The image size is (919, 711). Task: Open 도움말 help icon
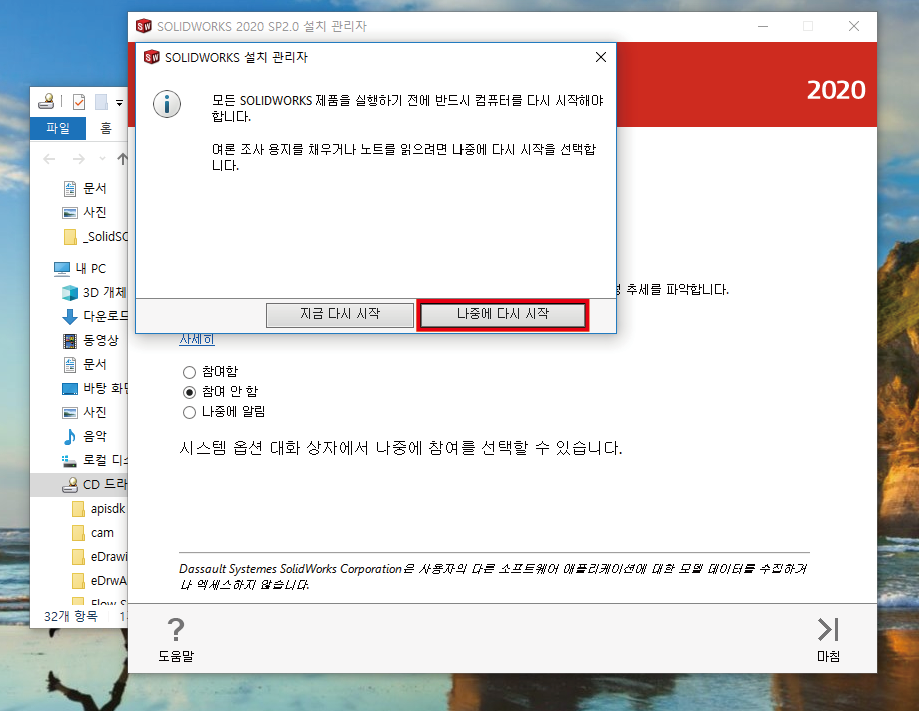[x=176, y=639]
